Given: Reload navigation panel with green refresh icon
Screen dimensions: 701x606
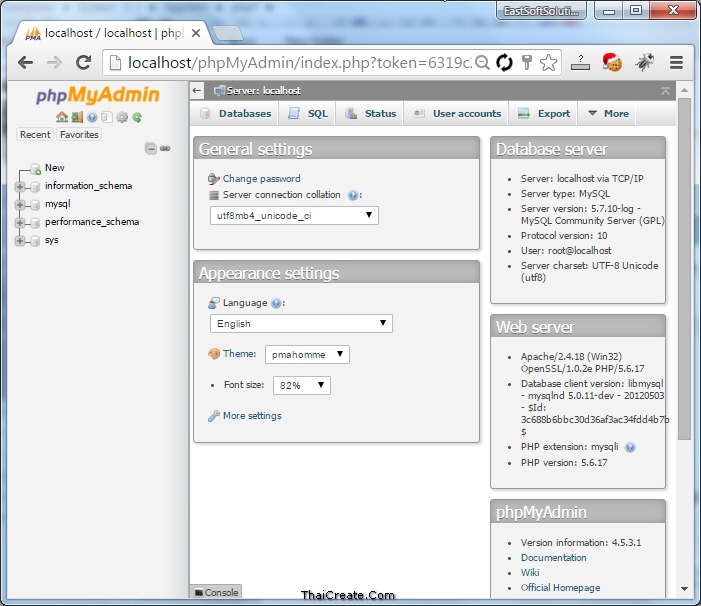Looking at the screenshot, I should point(137,117).
